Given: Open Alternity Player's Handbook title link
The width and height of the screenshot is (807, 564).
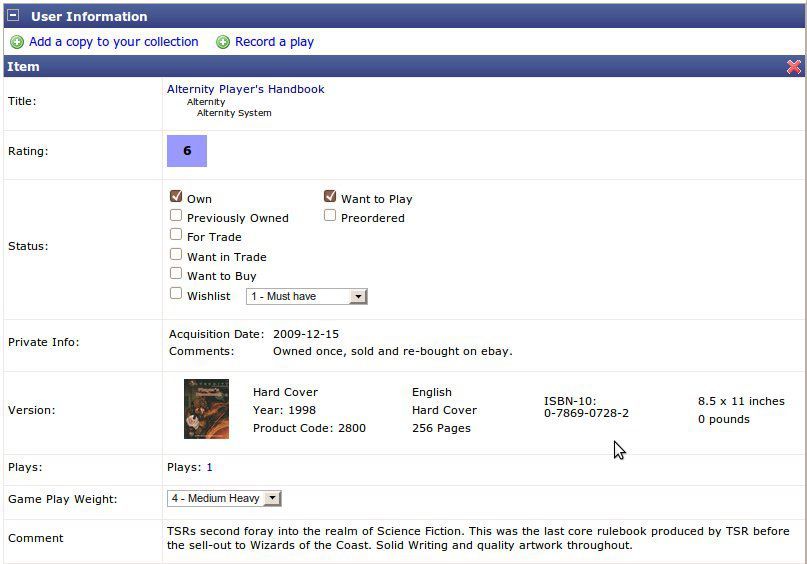Looking at the screenshot, I should [245, 89].
